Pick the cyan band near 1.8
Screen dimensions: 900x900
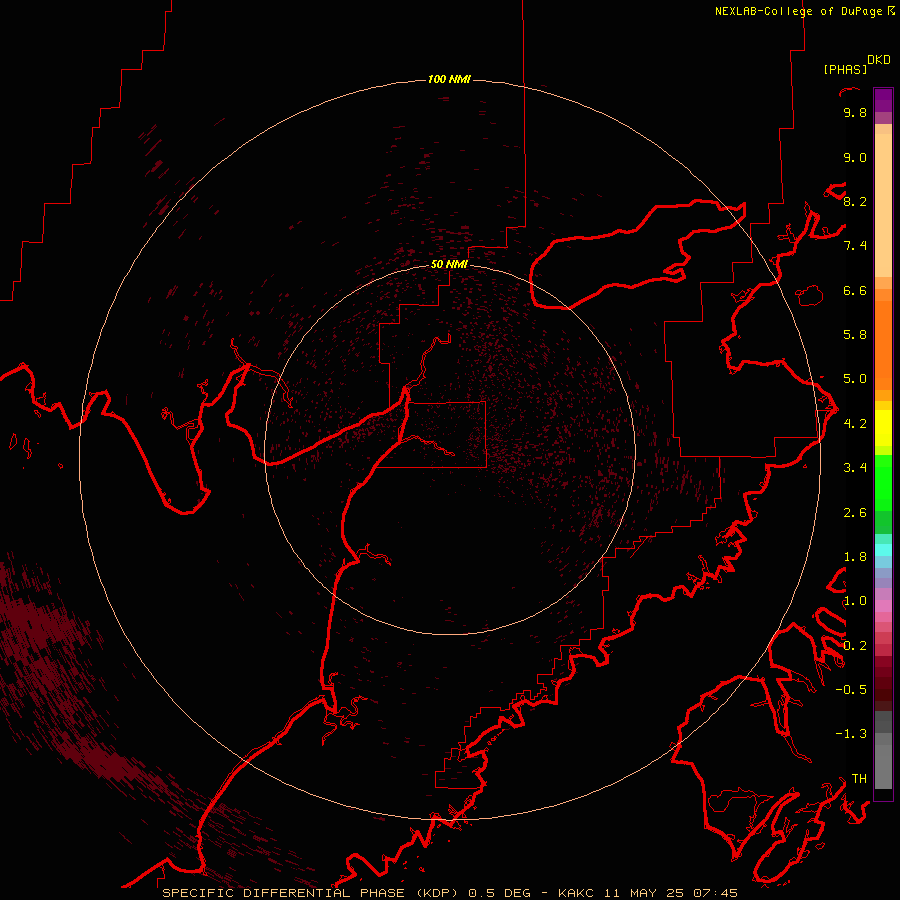pyautogui.click(x=883, y=549)
